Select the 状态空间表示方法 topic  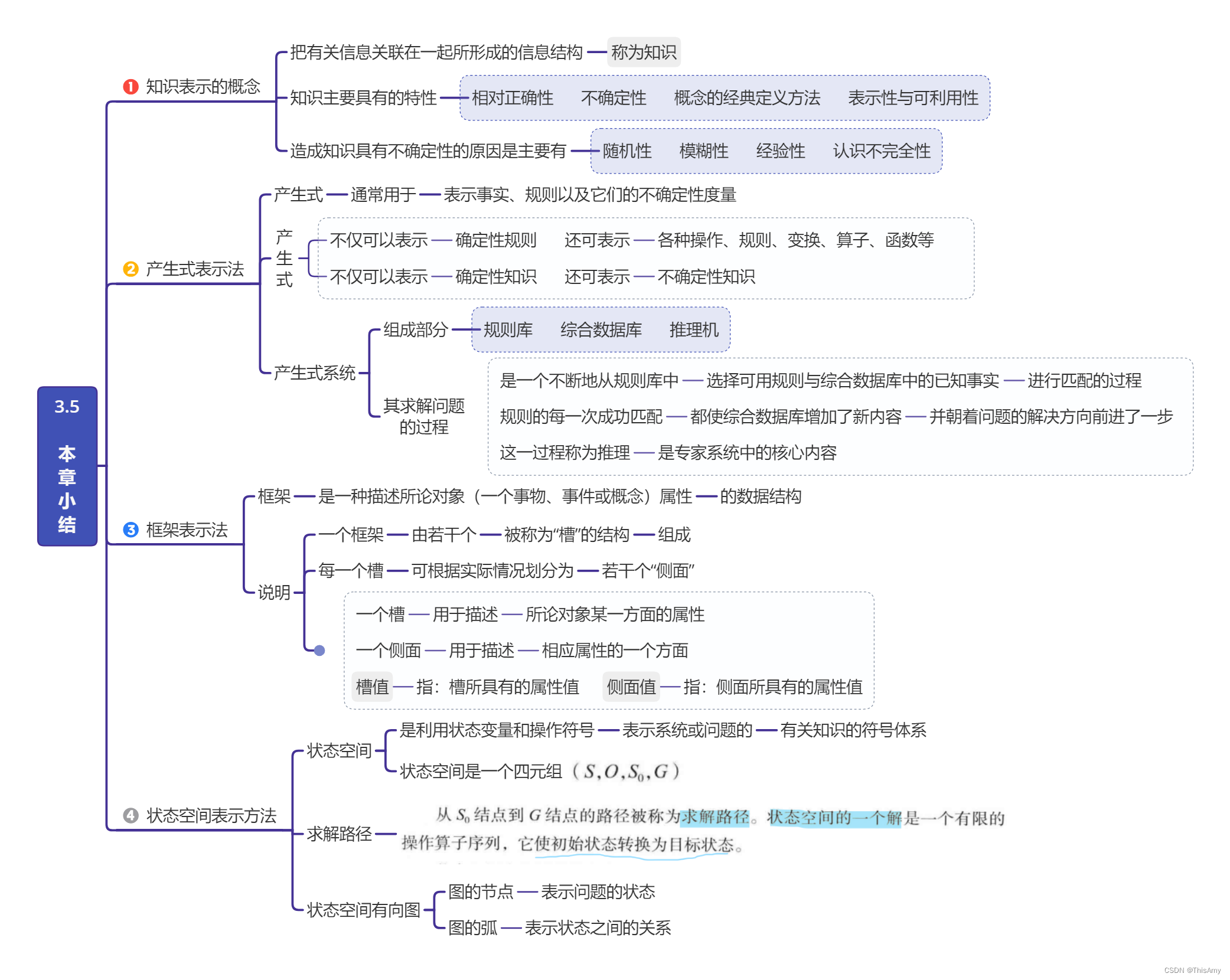pos(211,815)
